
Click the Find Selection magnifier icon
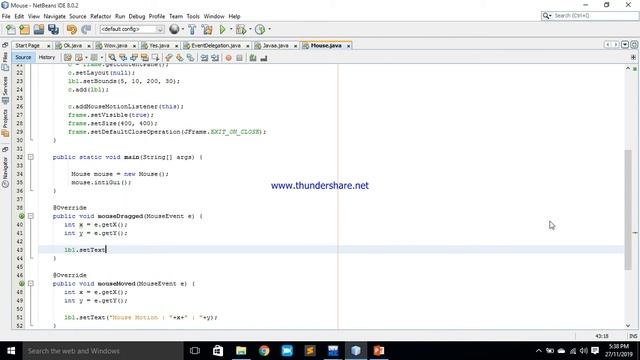[112, 58]
